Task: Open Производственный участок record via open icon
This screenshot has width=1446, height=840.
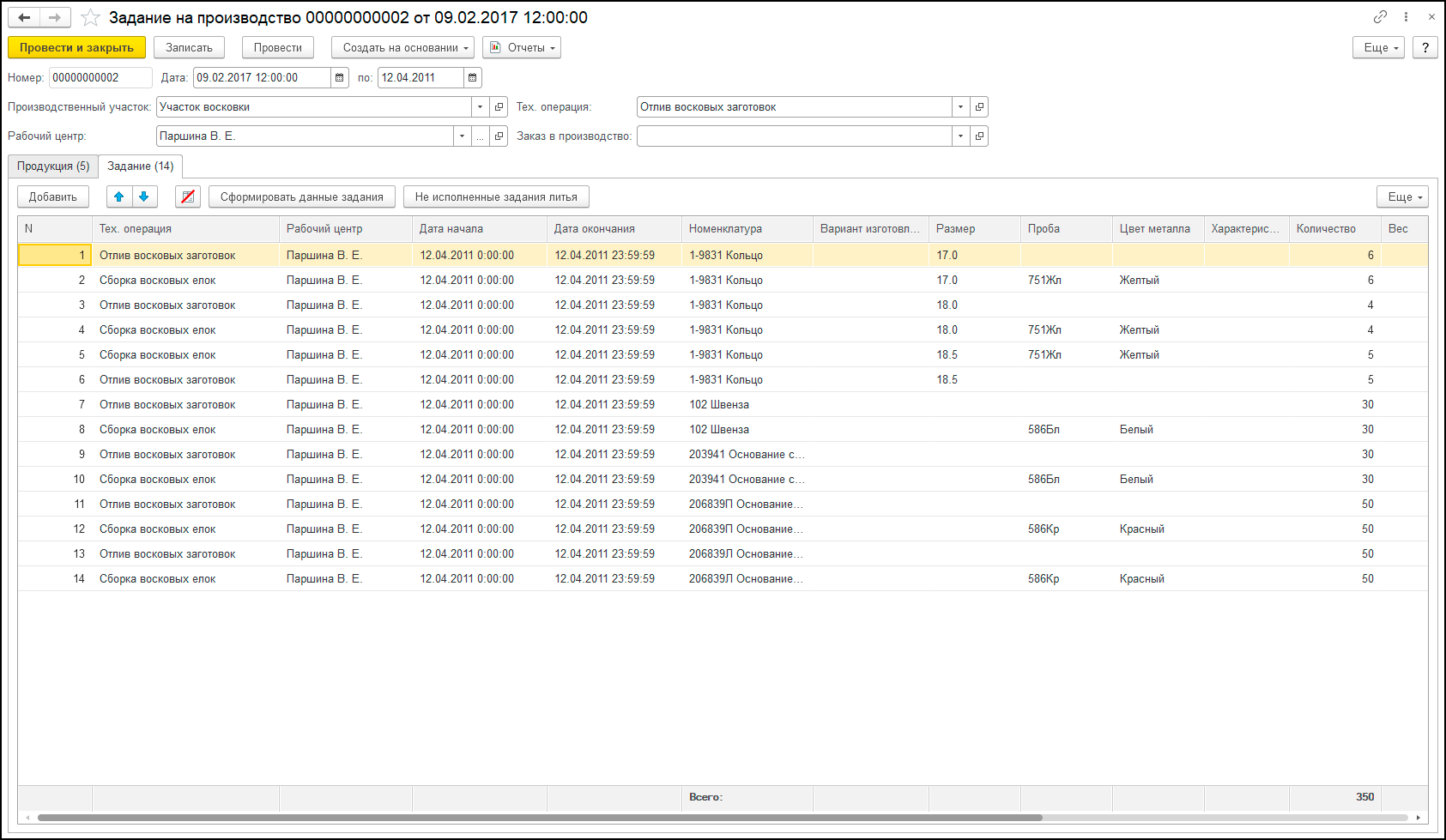Action: (499, 107)
